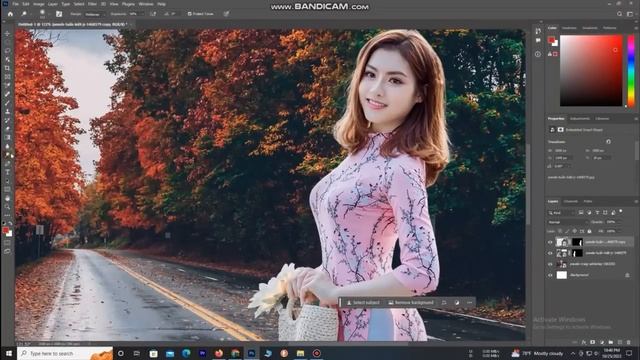
Task: Select the Lasso tool
Action: (7, 51)
